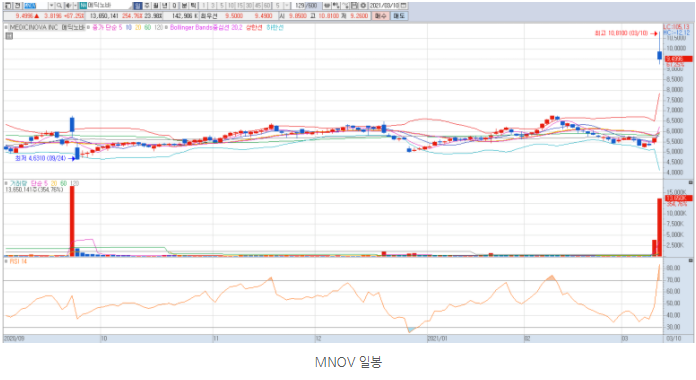Click the small icon at RSI panel's top-right corner
Screen dimensions: 696x380
click(x=690, y=261)
